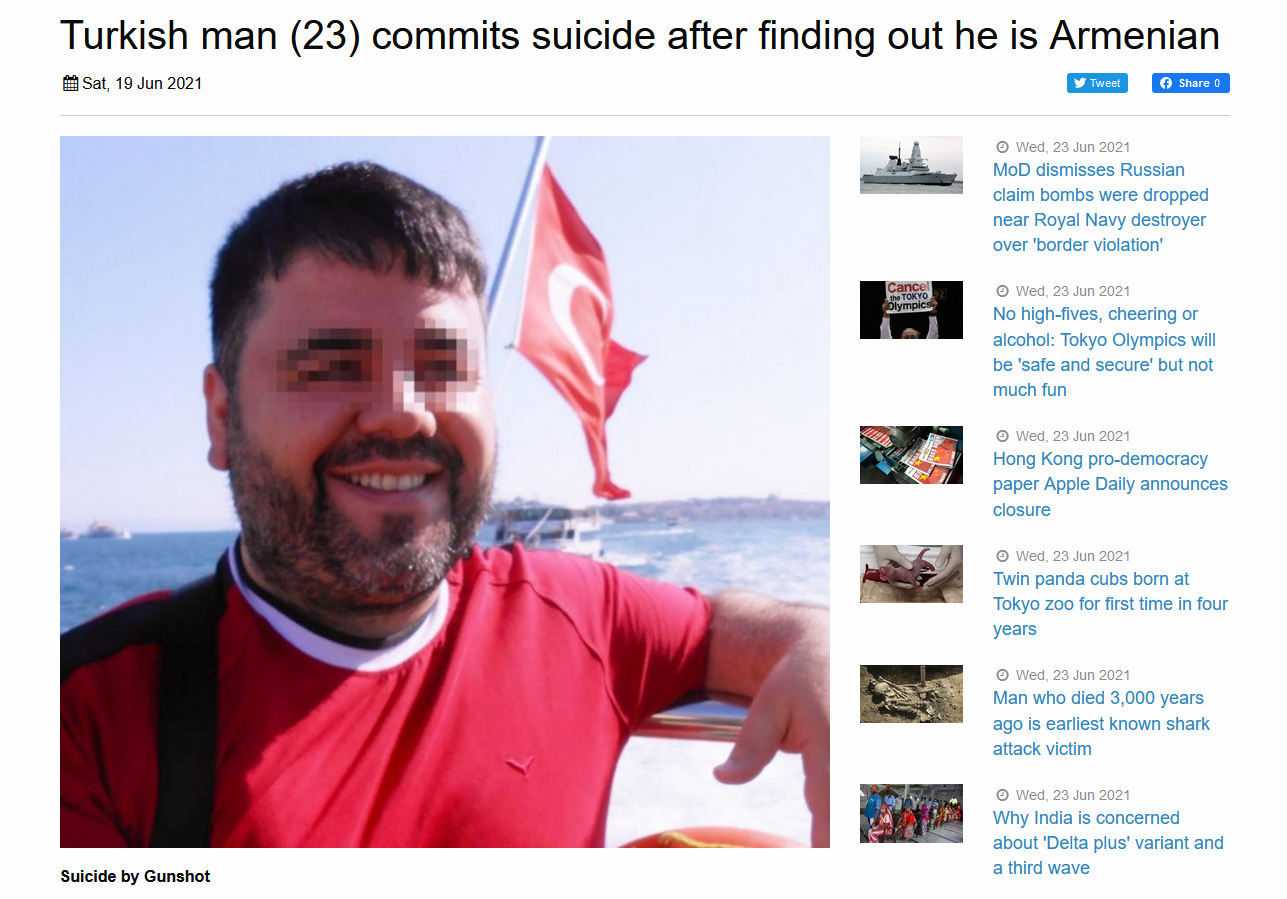
Task: Open the skeleton shark victim thumbnail
Action: pos(911,694)
